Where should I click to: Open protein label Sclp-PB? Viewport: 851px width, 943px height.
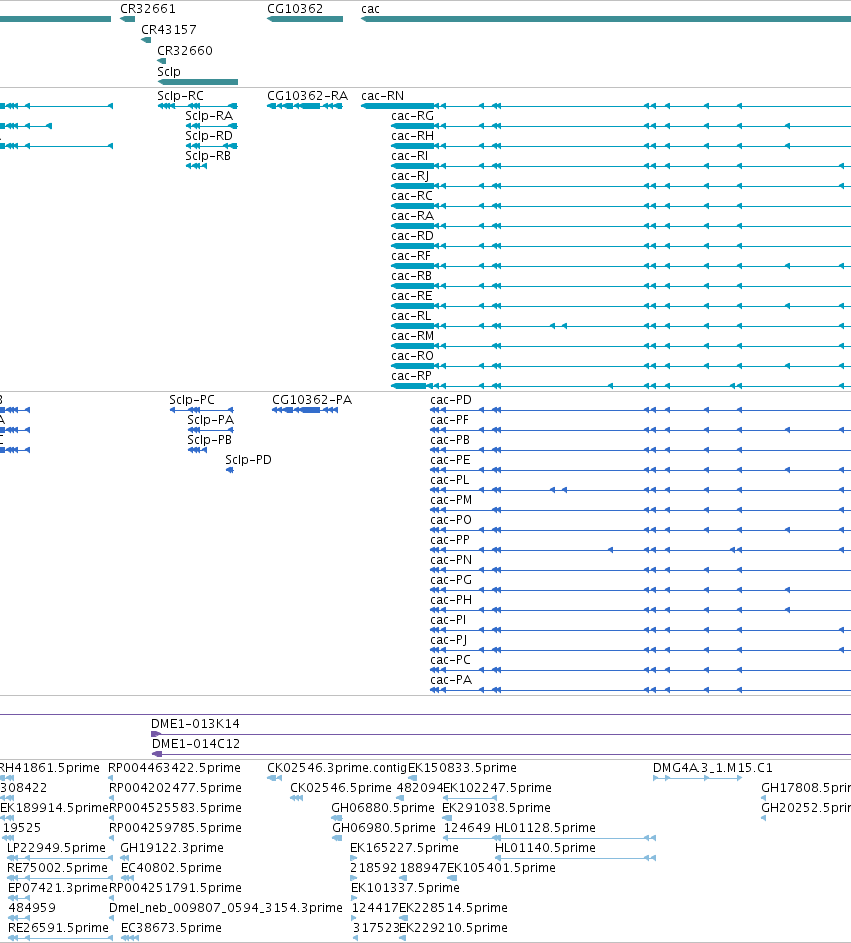[209, 440]
